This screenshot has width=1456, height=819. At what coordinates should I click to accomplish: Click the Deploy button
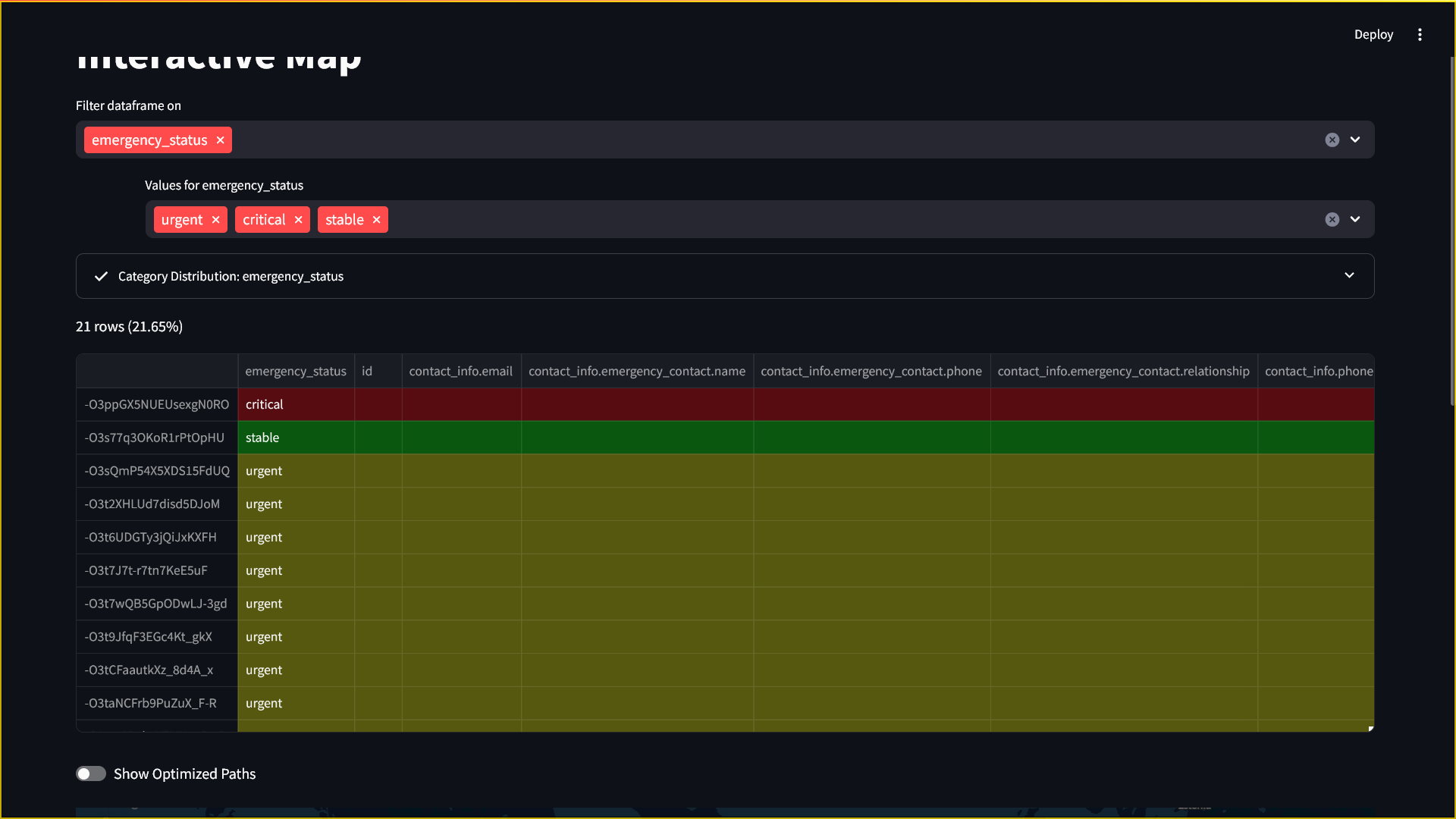1373,35
